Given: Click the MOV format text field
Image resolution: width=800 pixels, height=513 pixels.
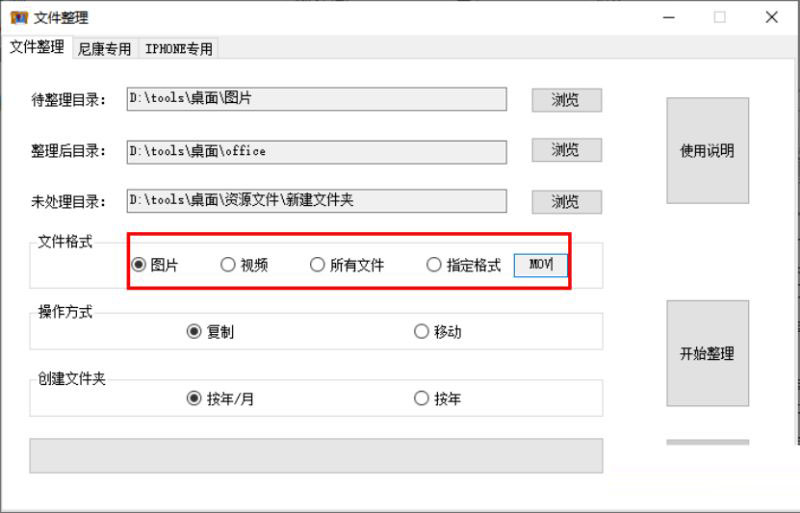Looking at the screenshot, I should point(540,265).
